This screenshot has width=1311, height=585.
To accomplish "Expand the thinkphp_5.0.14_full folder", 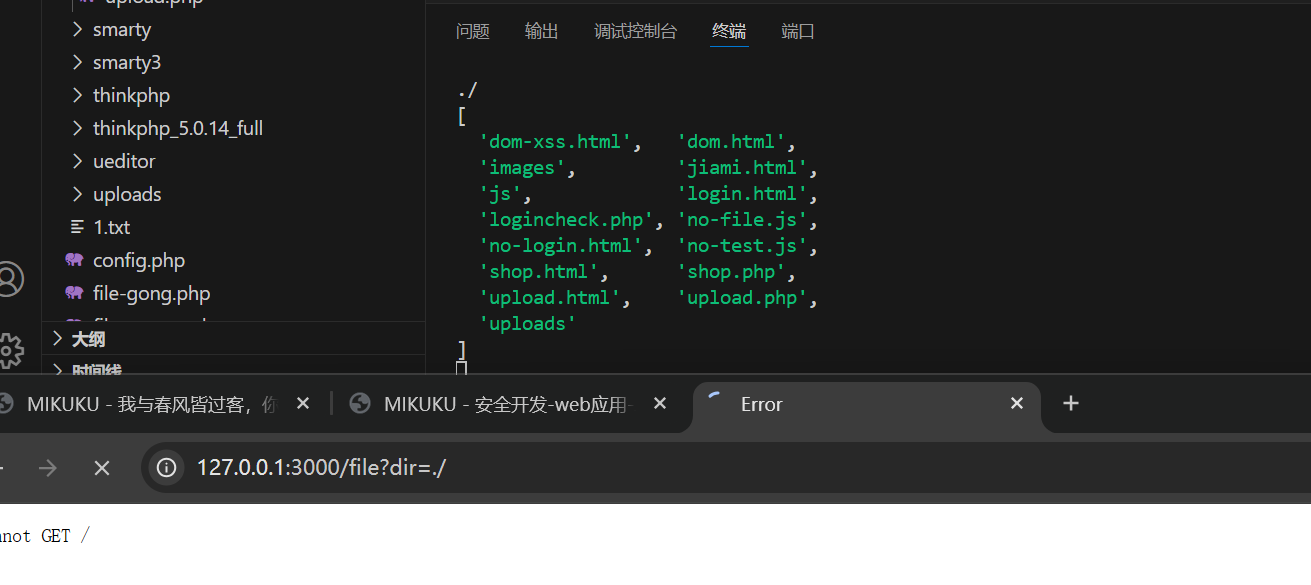I will click(x=78, y=128).
